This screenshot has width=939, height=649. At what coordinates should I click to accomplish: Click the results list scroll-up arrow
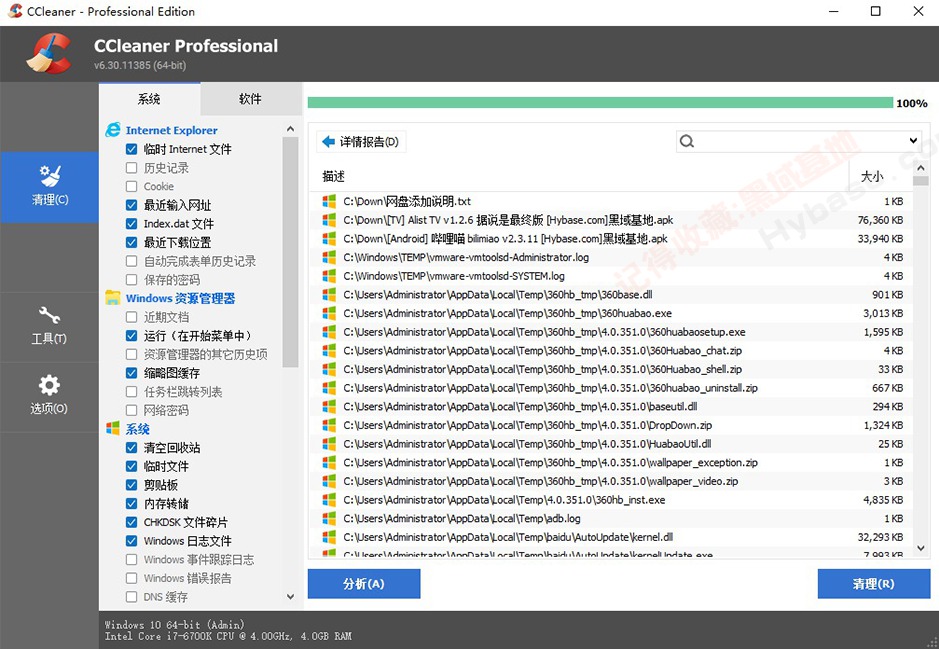pyautogui.click(x=921, y=167)
